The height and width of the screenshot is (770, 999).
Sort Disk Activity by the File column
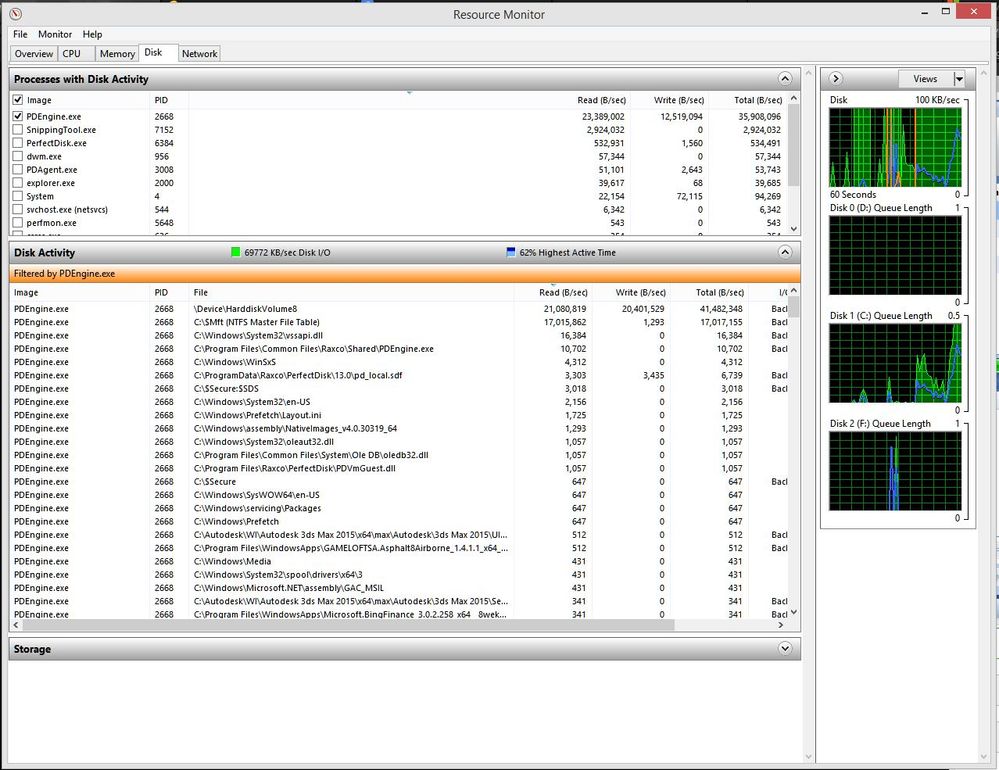pos(201,292)
